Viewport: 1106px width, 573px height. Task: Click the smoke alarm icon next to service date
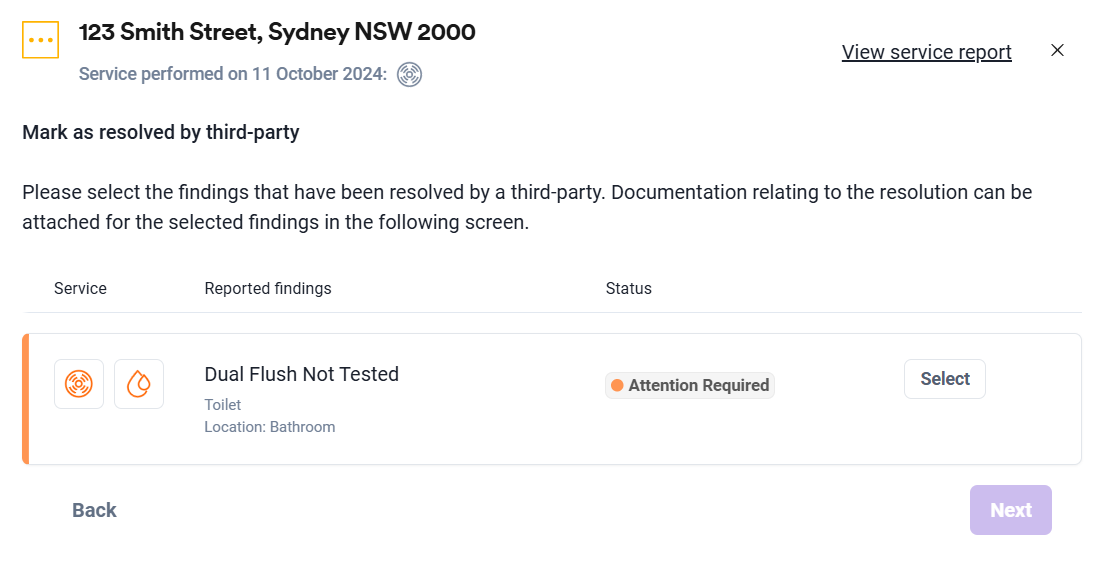409,74
